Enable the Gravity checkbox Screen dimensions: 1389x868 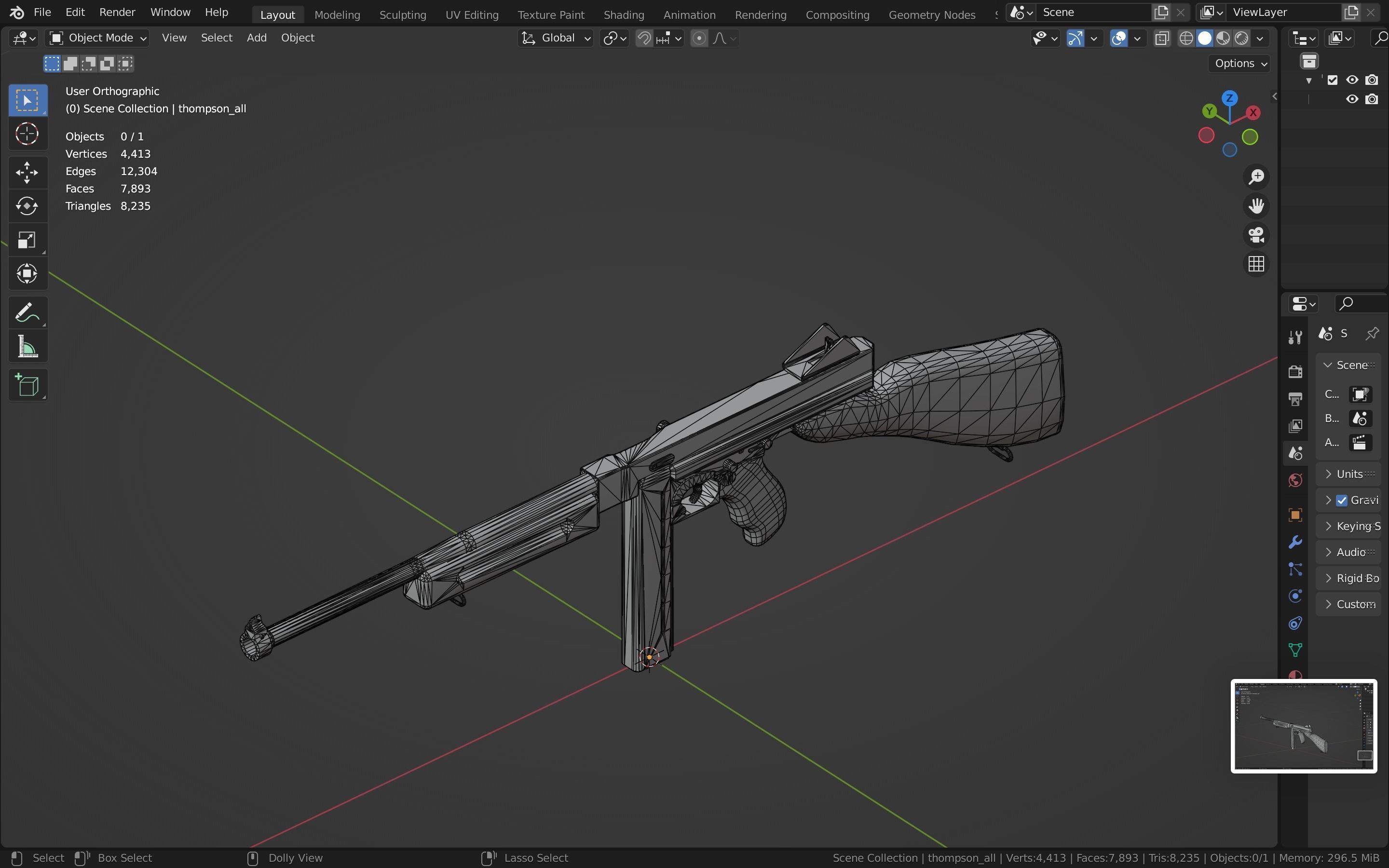(x=1342, y=501)
